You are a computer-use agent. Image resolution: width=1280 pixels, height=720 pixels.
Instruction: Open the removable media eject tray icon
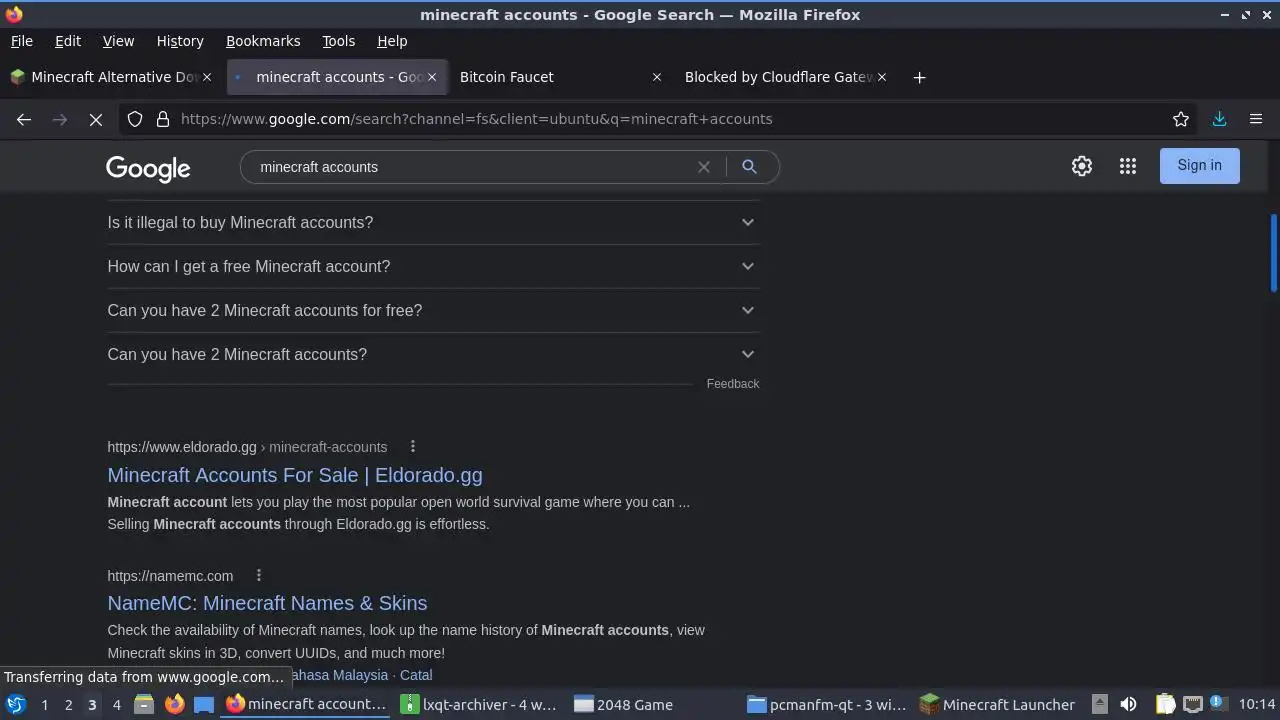[x=1099, y=704]
